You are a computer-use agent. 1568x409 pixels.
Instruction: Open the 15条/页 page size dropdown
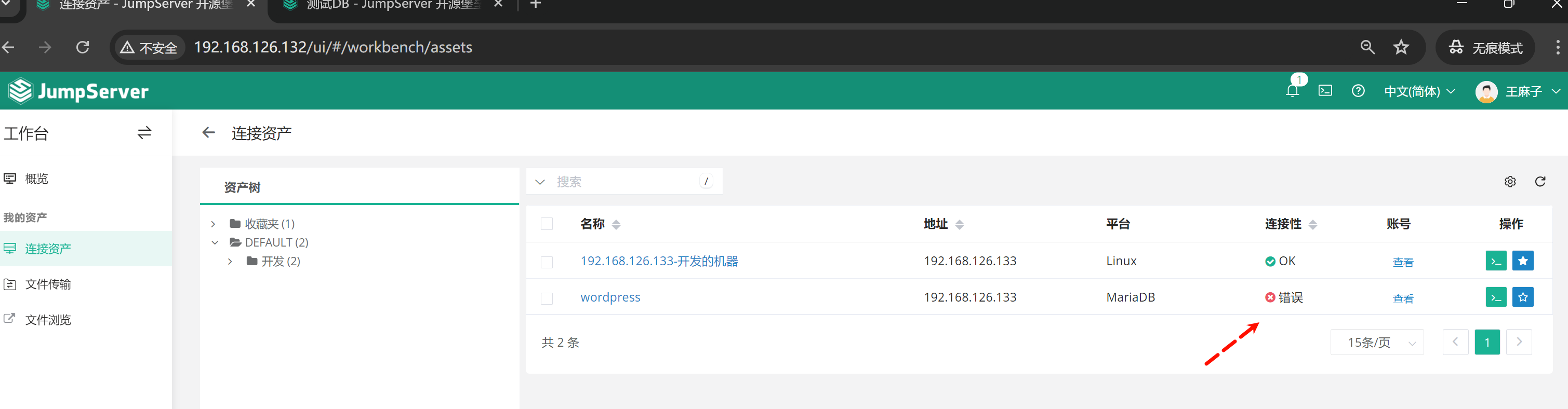click(1377, 343)
